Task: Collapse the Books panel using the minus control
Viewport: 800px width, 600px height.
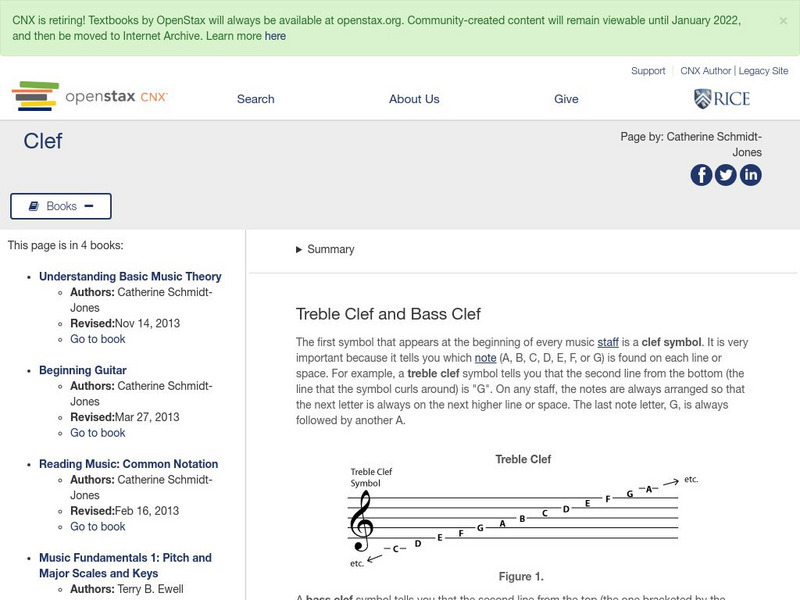Action: [91, 206]
